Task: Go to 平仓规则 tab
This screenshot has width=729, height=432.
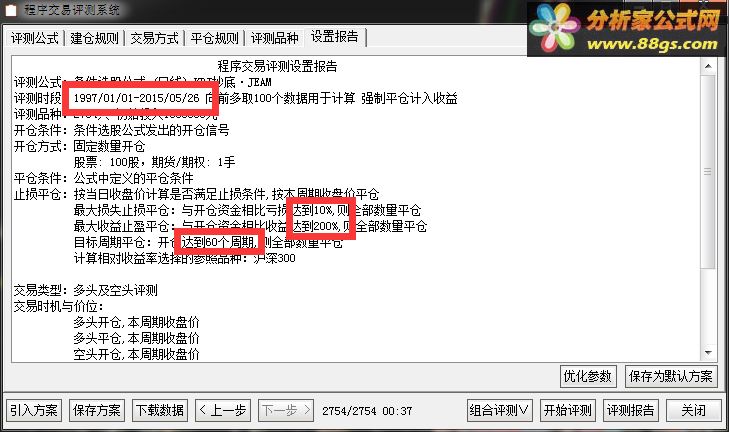Action: point(214,38)
